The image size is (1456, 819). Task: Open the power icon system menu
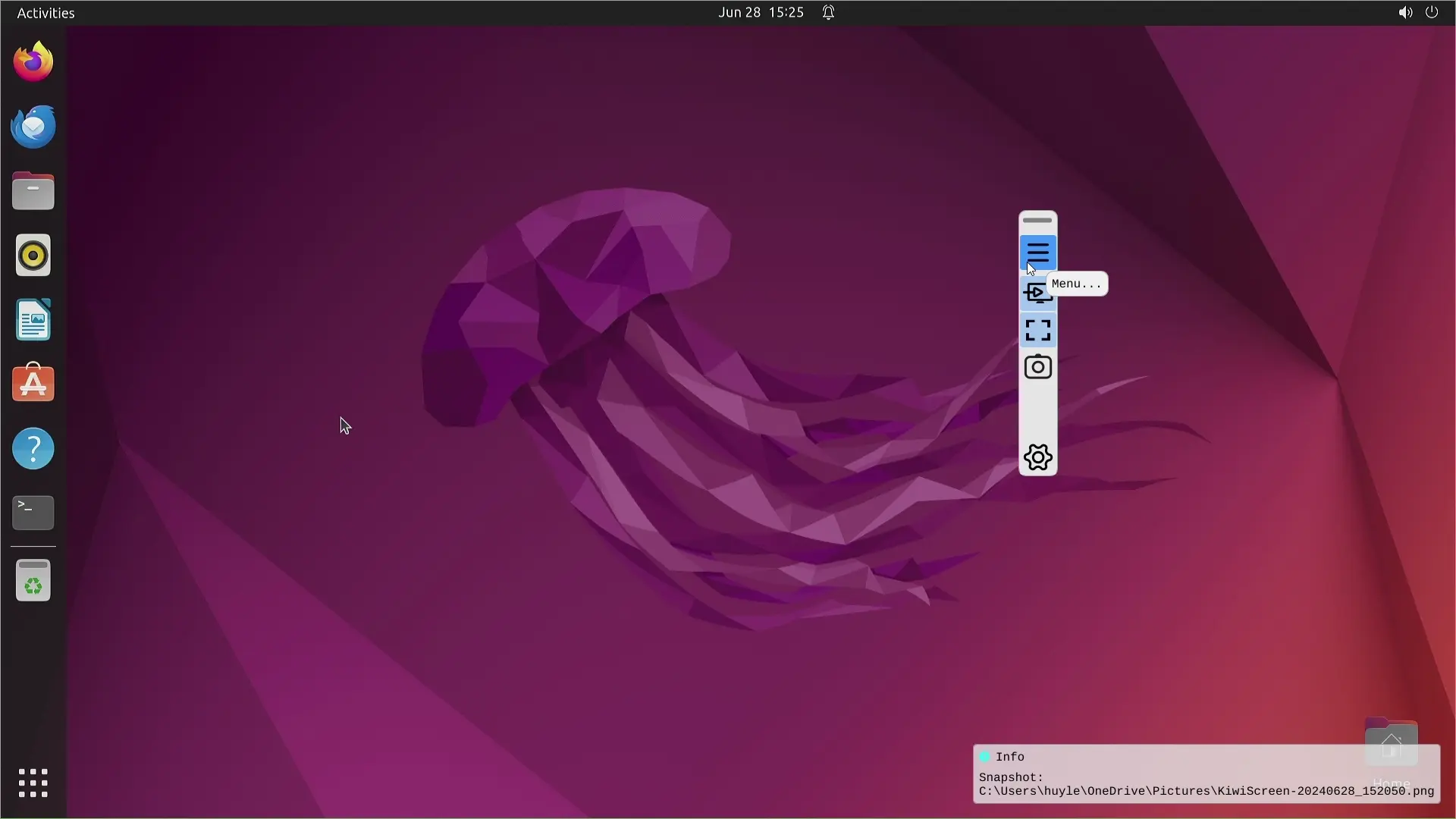[x=1432, y=13]
